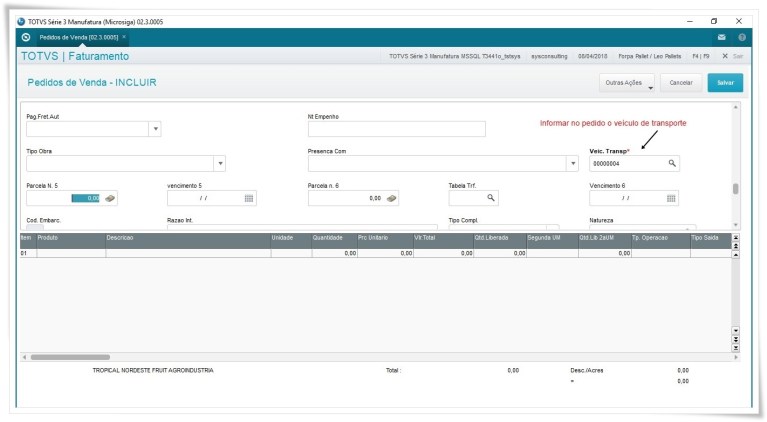767x422 pixels.
Task: Click the Parcela N. 5 calculator icon
Action: pyautogui.click(x=111, y=198)
